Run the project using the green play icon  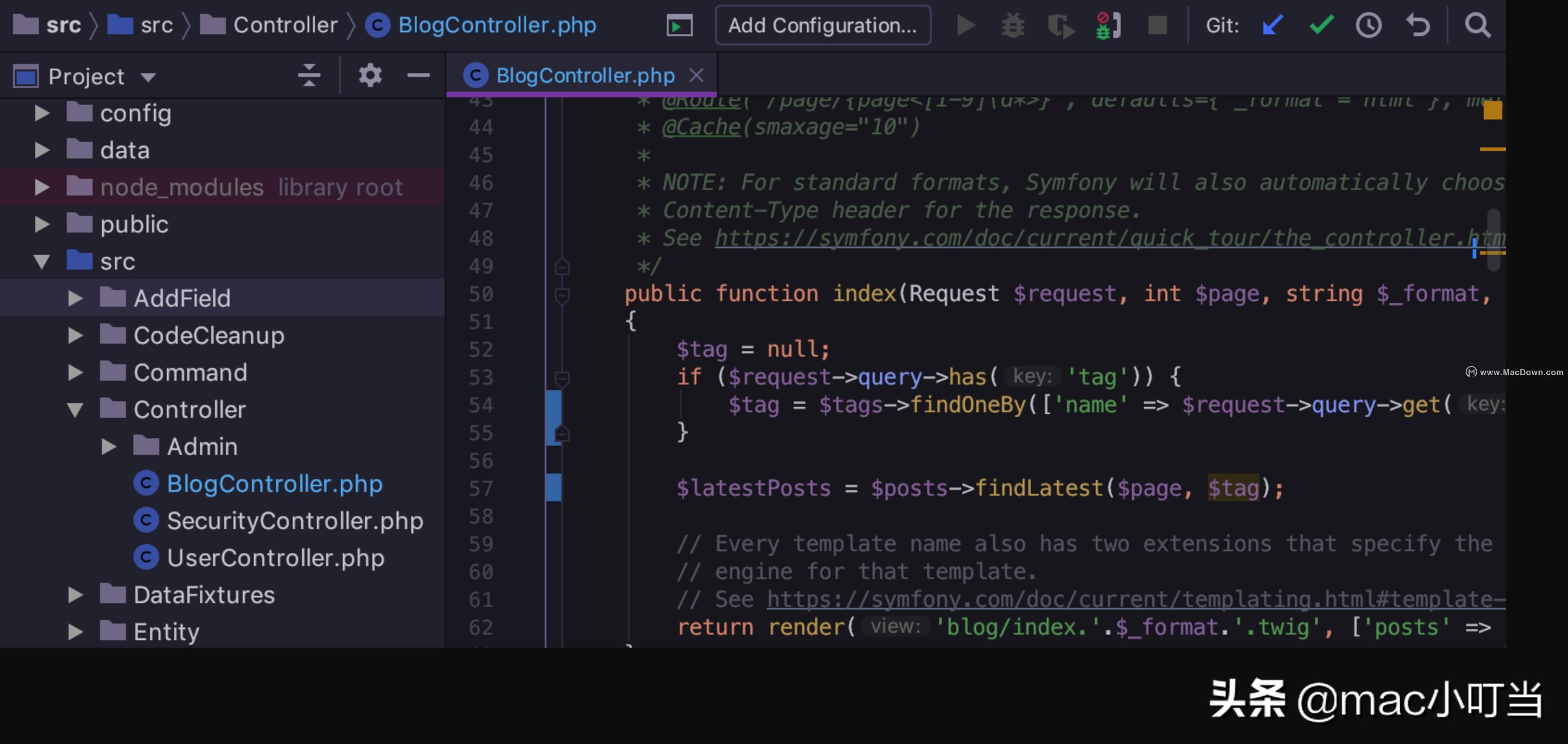966,25
